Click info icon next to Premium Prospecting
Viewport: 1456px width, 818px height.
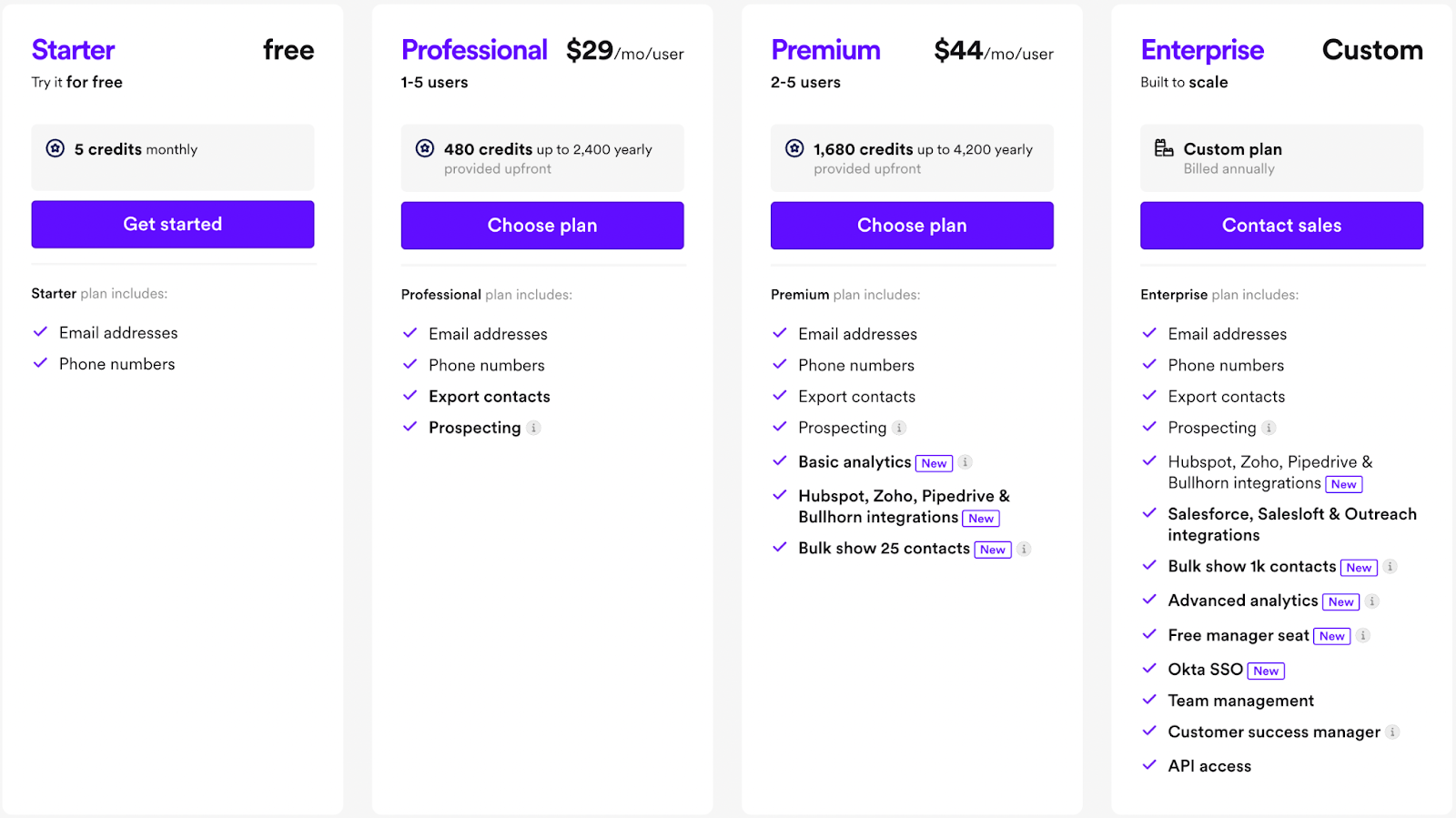click(x=899, y=428)
